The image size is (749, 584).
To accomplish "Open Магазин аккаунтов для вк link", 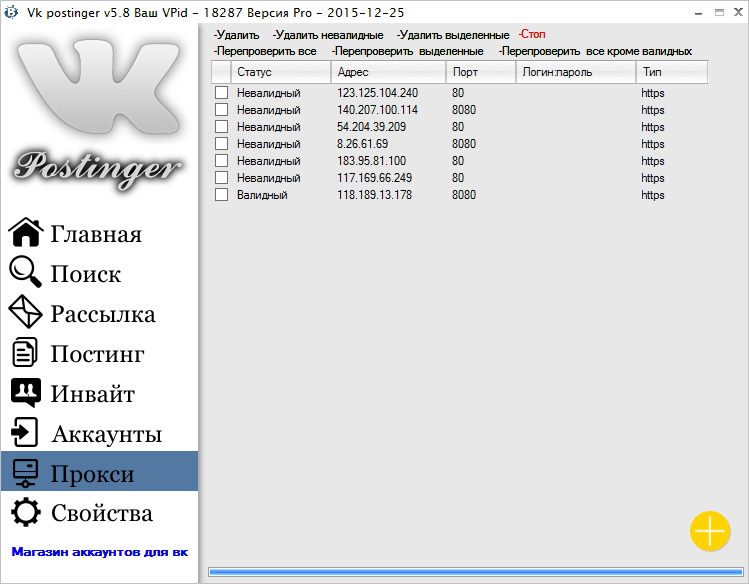I will click(x=99, y=552).
